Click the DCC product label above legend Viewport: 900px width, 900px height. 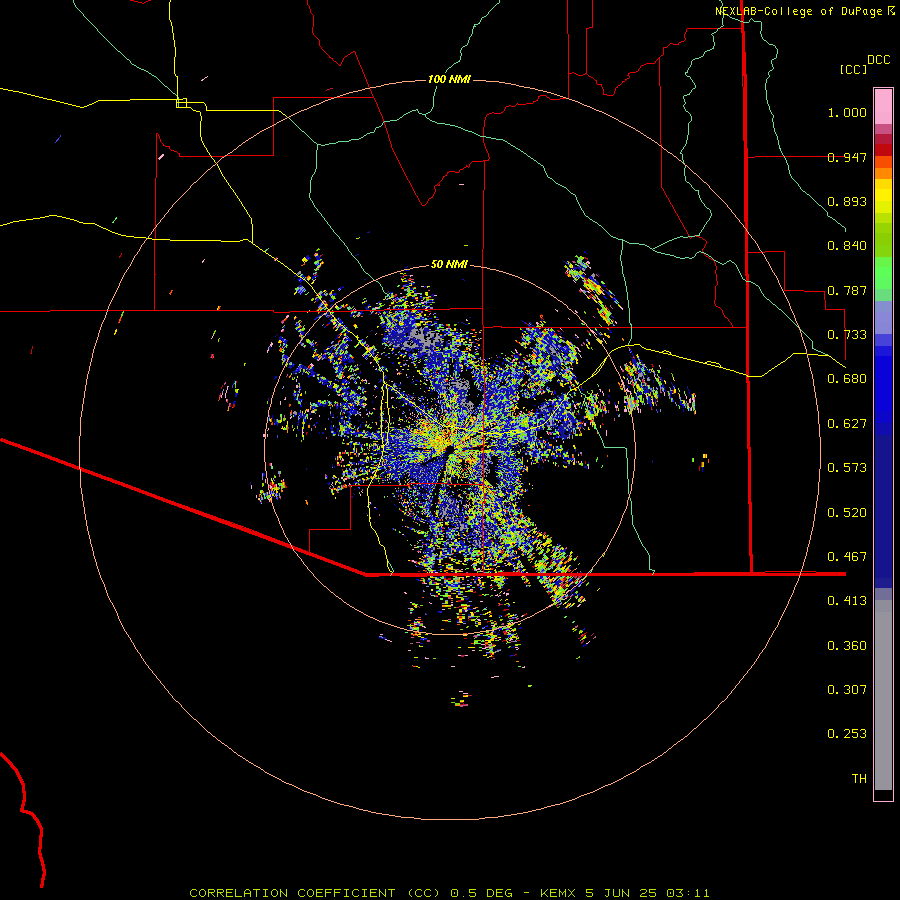878,60
